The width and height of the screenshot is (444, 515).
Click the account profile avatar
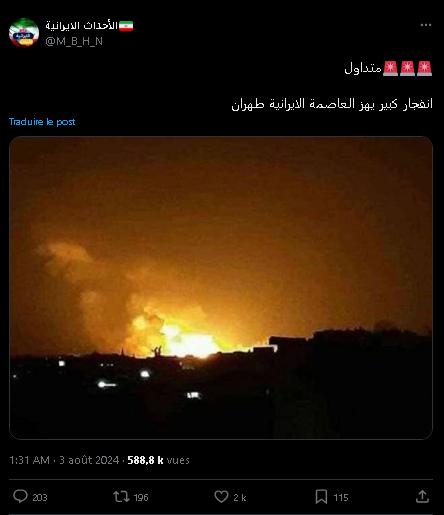coord(24,33)
